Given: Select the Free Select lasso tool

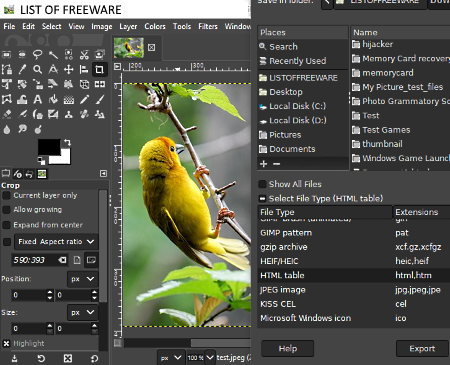Looking at the screenshot, I should [x=37, y=54].
